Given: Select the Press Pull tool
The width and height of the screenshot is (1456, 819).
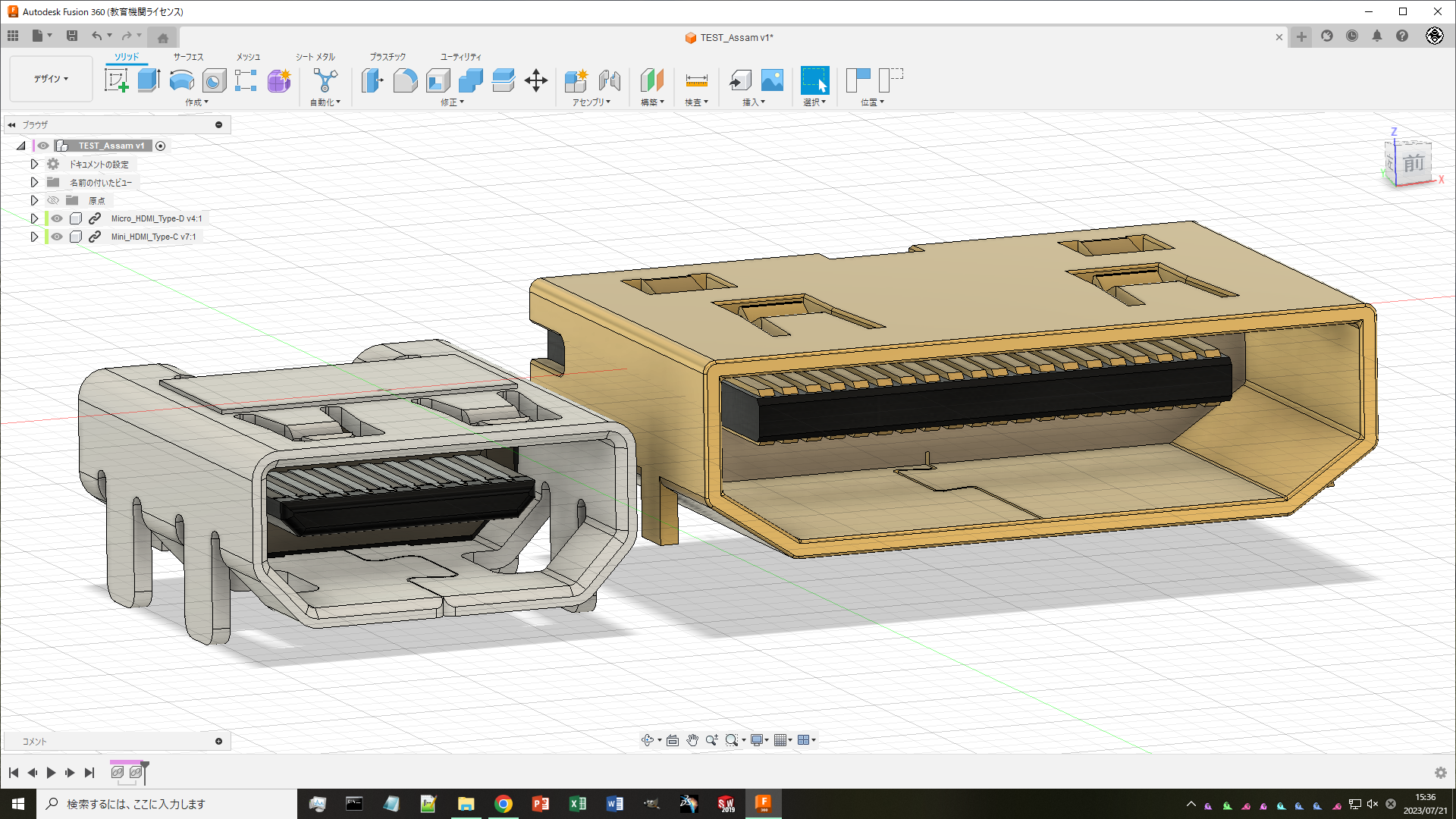Looking at the screenshot, I should [372, 80].
